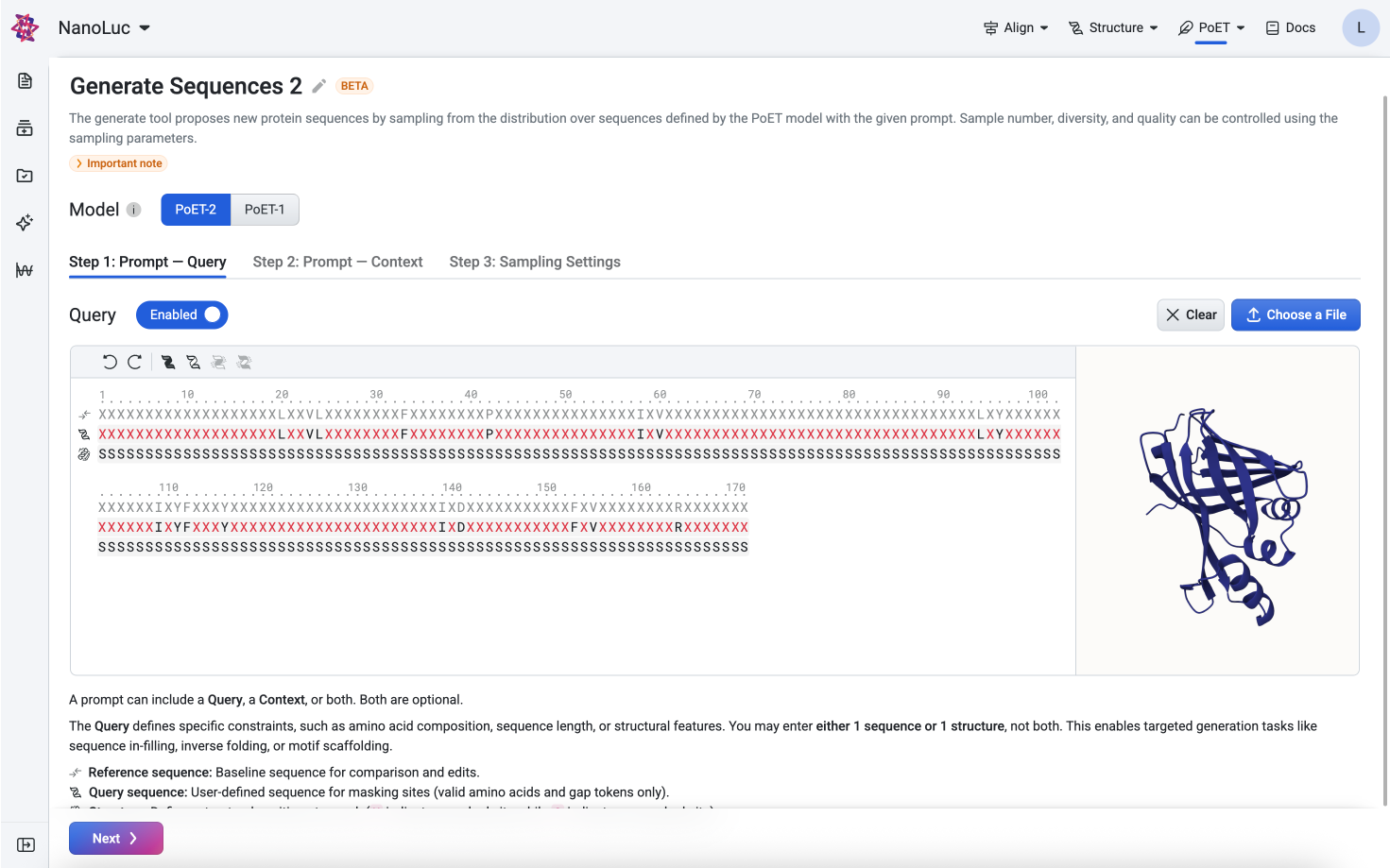Click the Next button
Viewport: 1390px width, 868px height.
click(x=116, y=838)
